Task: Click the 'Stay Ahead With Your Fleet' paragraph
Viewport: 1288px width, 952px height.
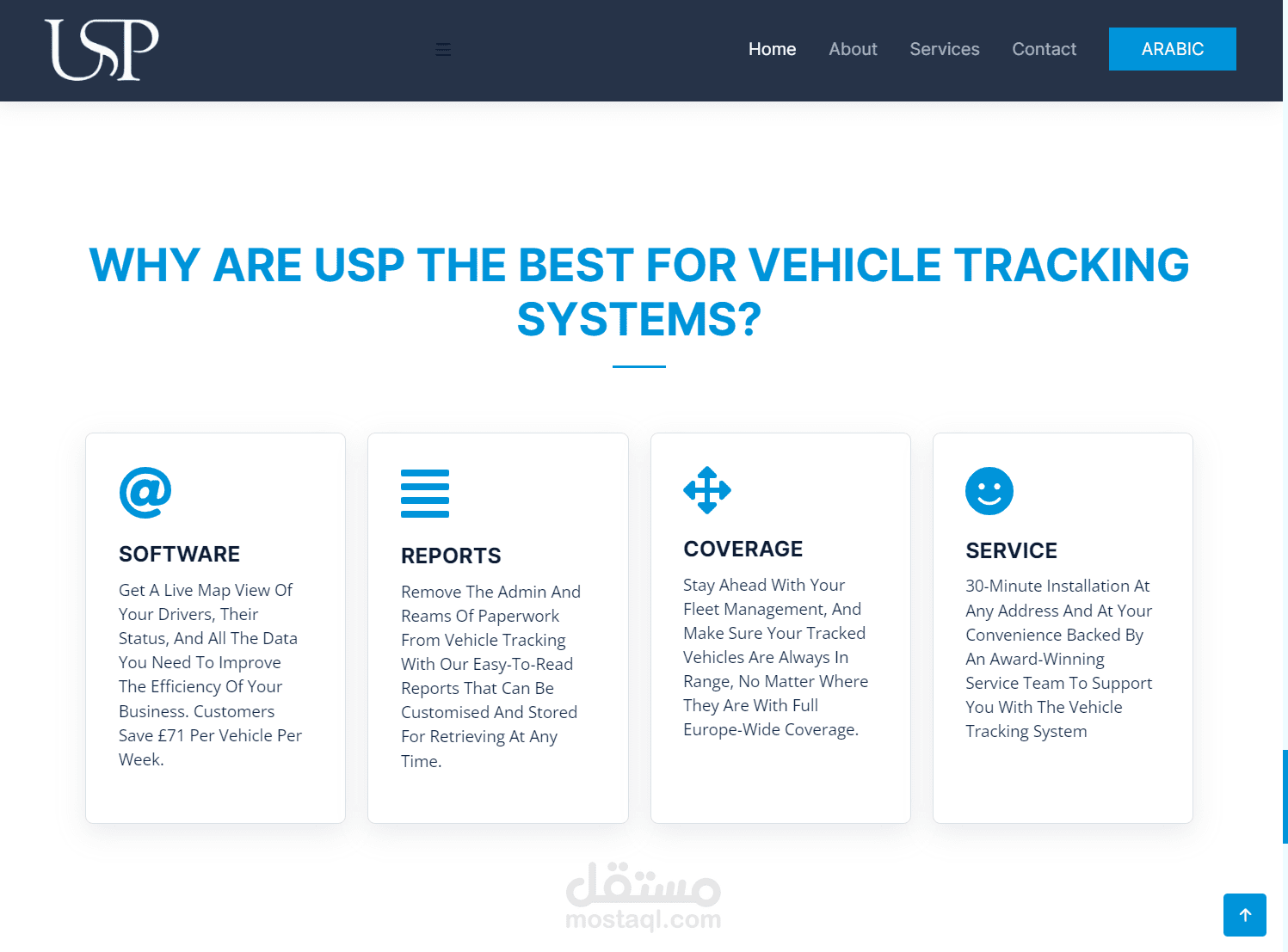Action: pyautogui.click(x=775, y=657)
